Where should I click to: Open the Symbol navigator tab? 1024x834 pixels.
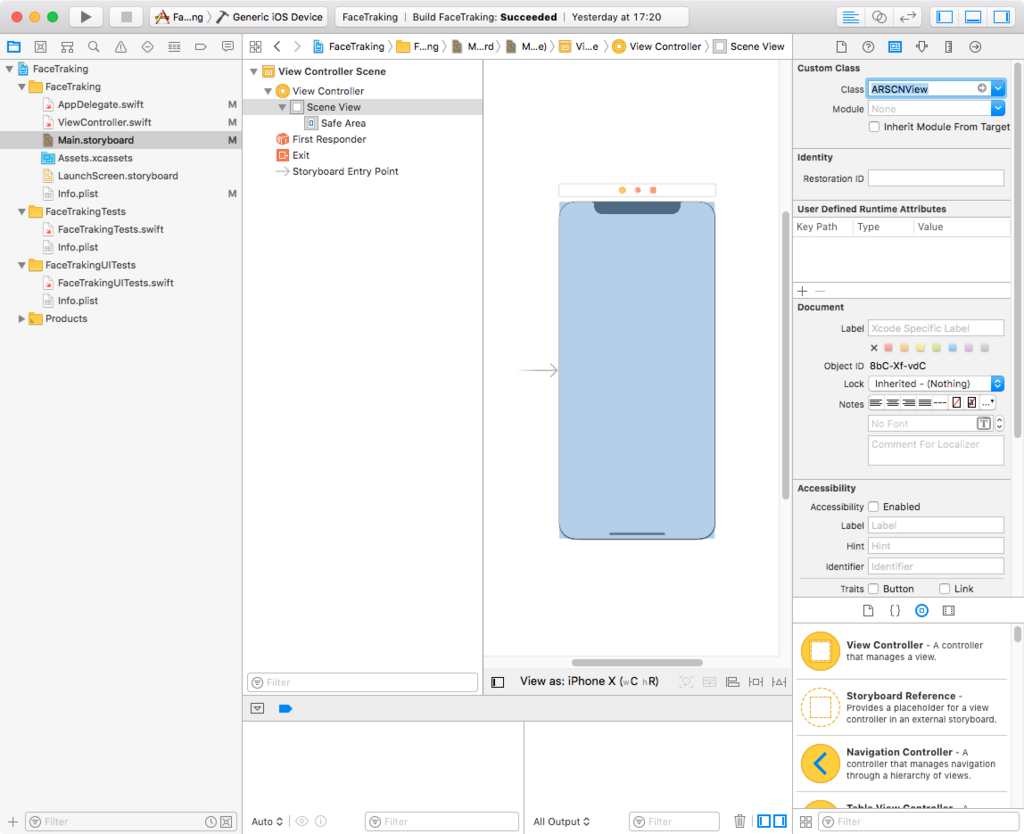tap(67, 47)
